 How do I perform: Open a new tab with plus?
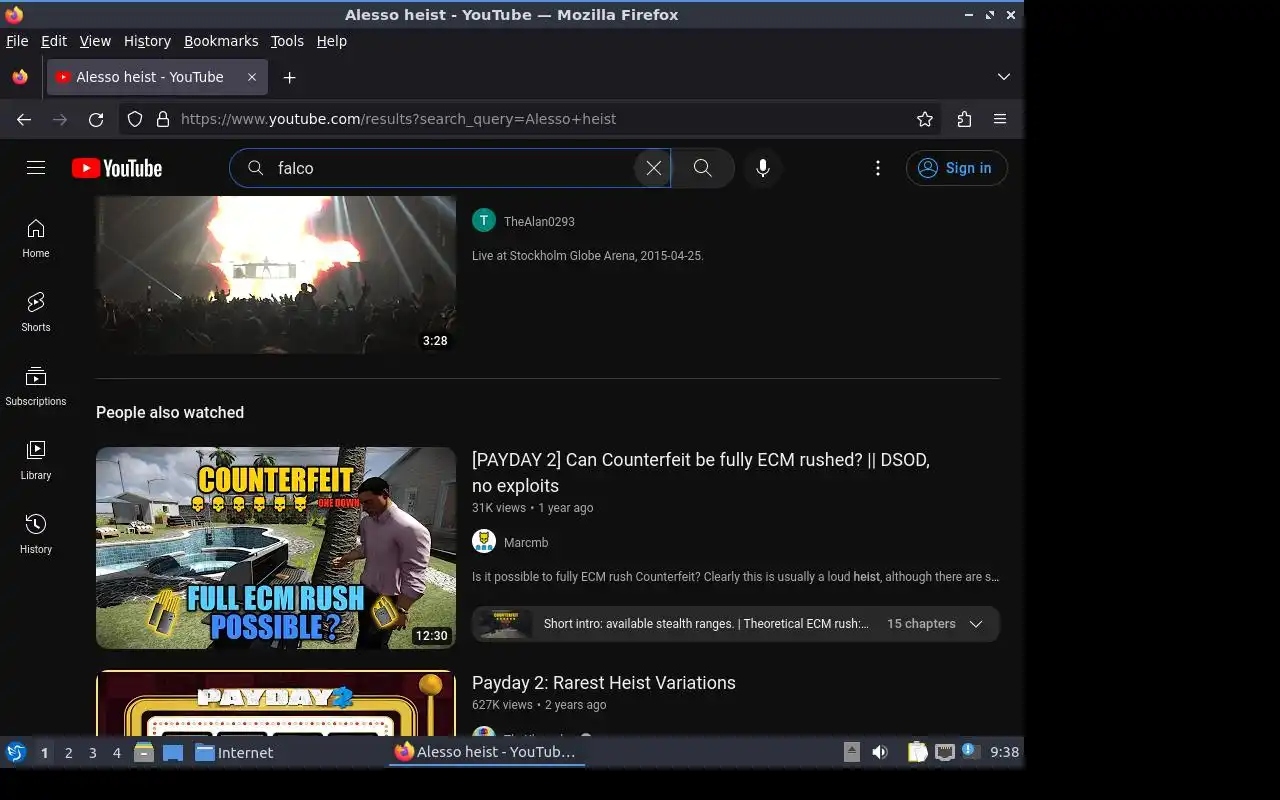(x=289, y=77)
